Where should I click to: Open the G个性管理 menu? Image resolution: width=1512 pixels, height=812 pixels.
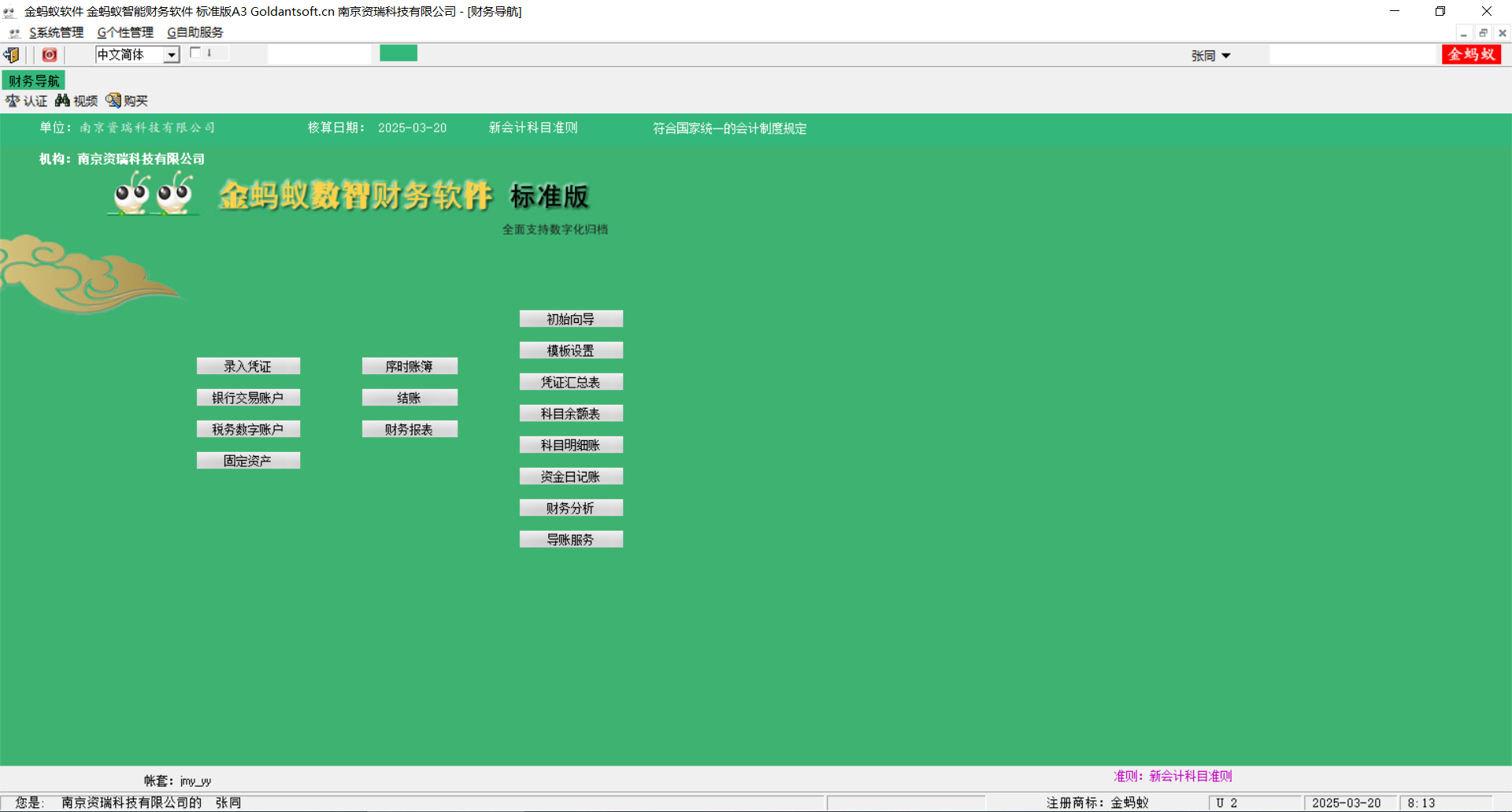[x=125, y=32]
